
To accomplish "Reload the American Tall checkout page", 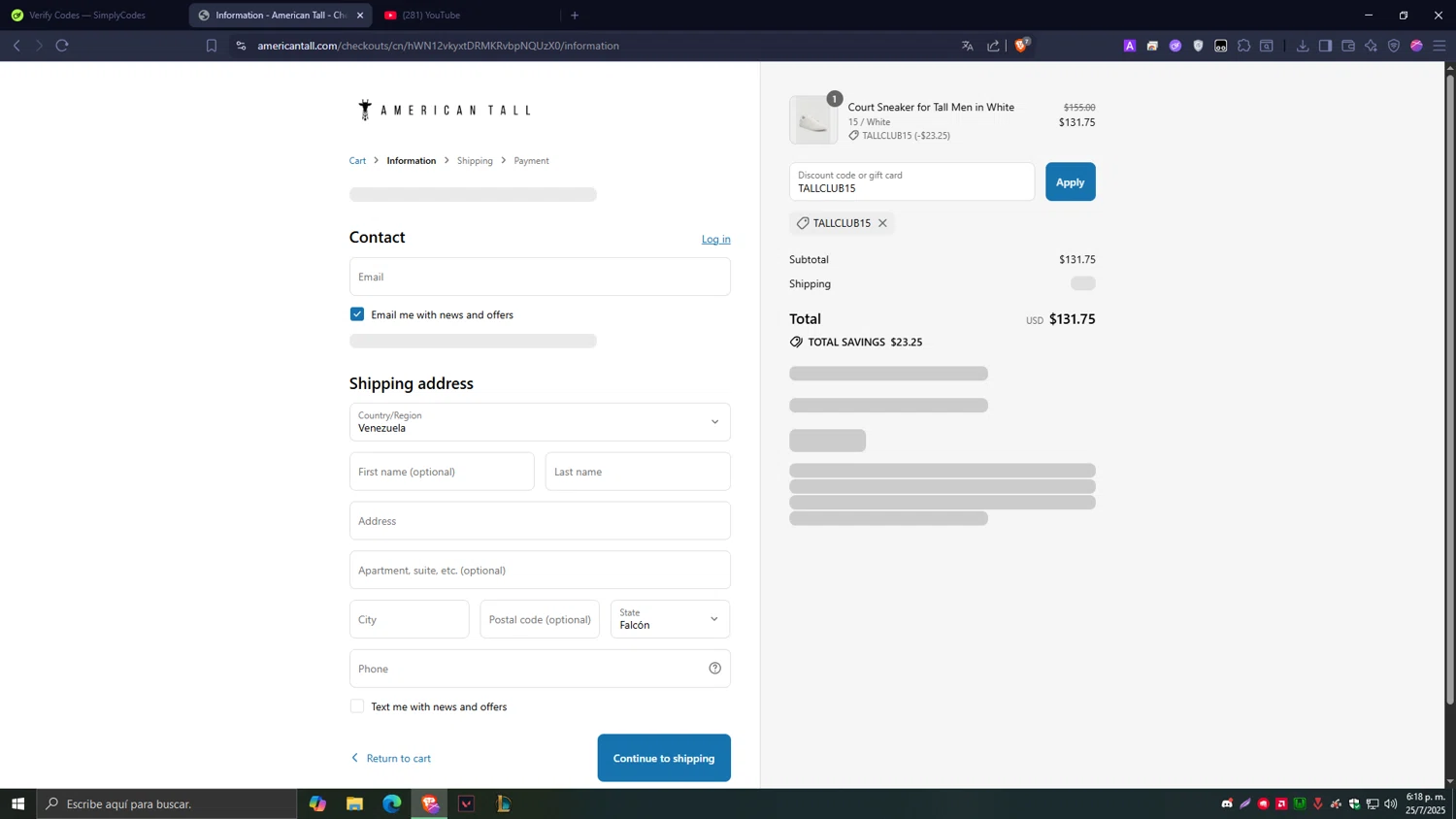I will coord(62,46).
